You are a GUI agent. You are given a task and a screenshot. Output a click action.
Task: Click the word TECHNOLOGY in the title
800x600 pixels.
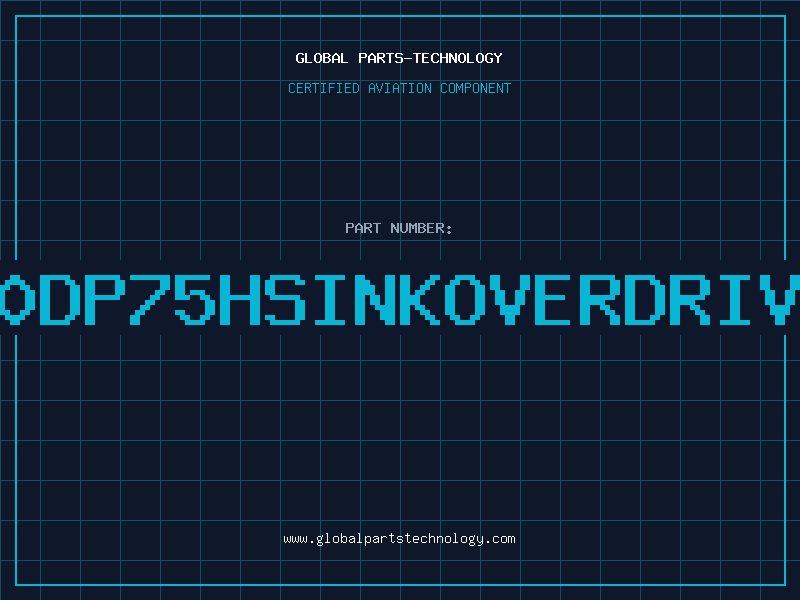(x=458, y=58)
